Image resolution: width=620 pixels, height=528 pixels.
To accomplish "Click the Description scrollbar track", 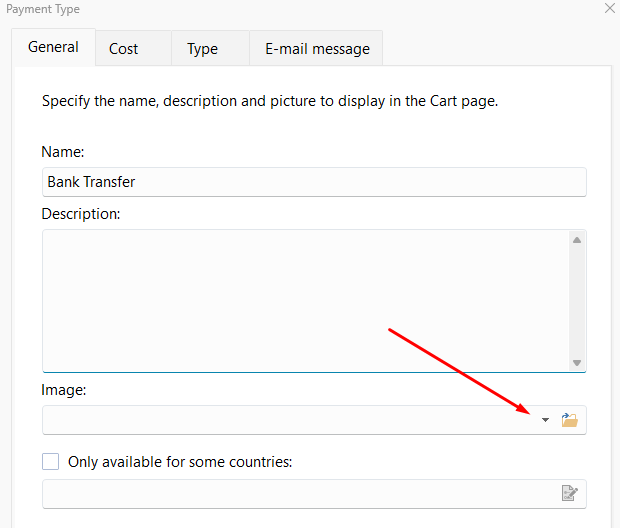I will pos(577,300).
